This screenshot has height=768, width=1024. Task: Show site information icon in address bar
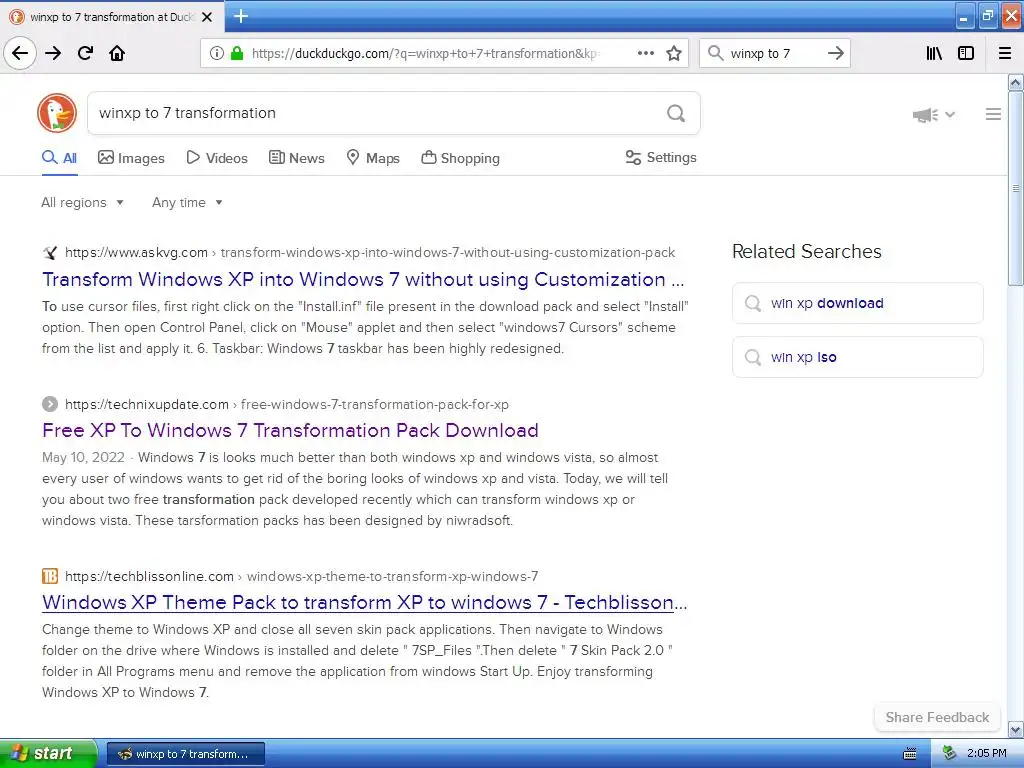[216, 53]
